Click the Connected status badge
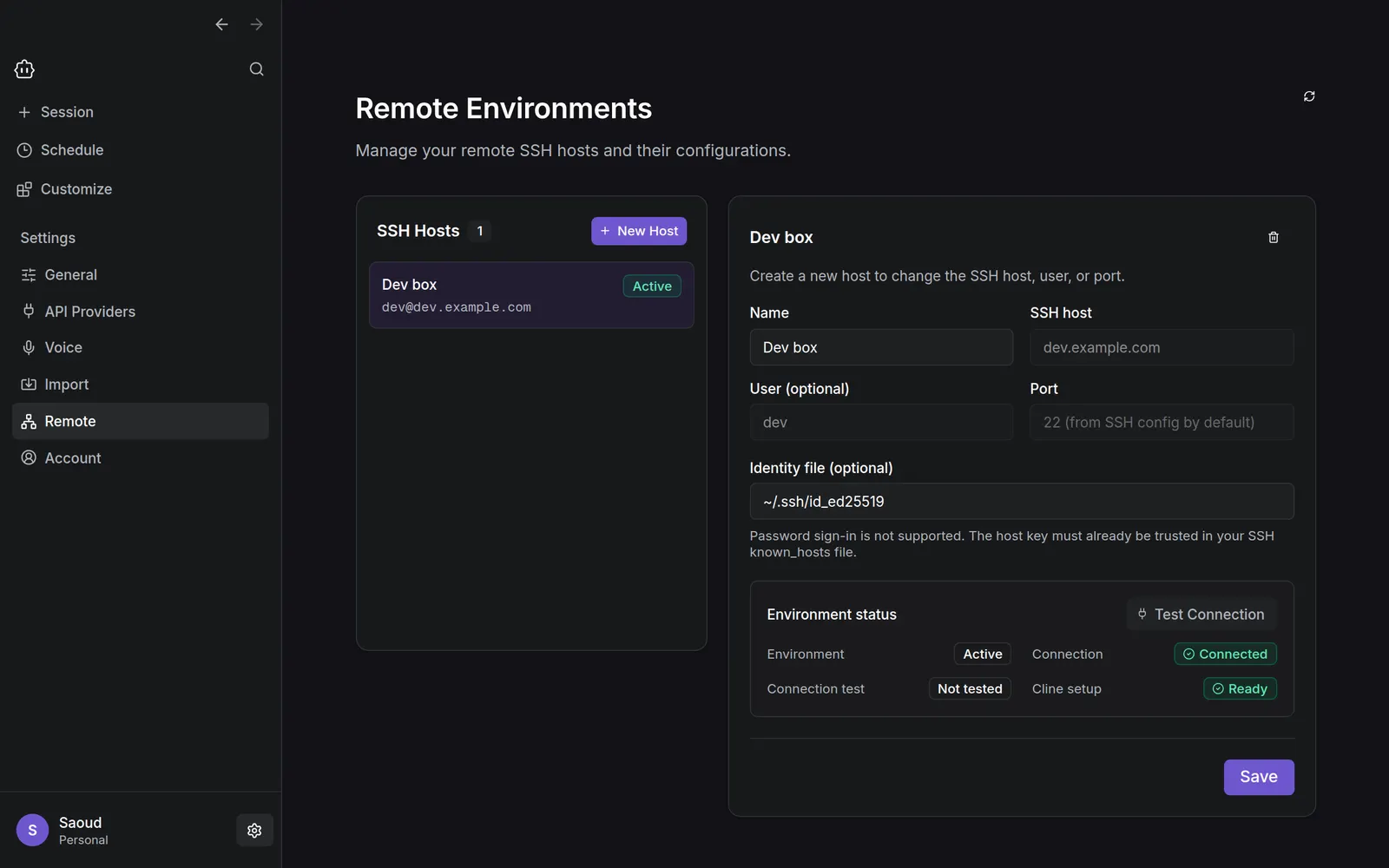This screenshot has height=868, width=1389. [x=1225, y=654]
